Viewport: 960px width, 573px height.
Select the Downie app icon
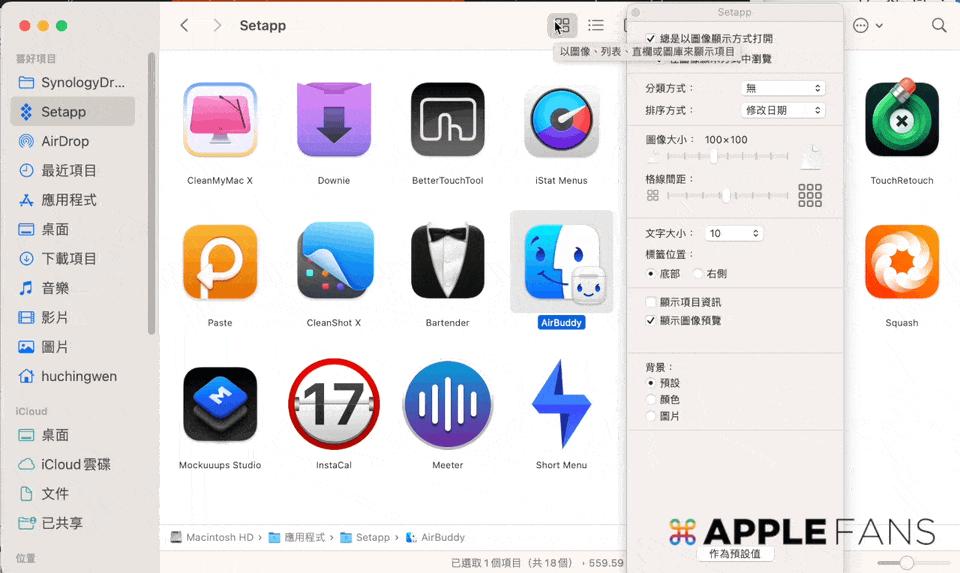[334, 120]
